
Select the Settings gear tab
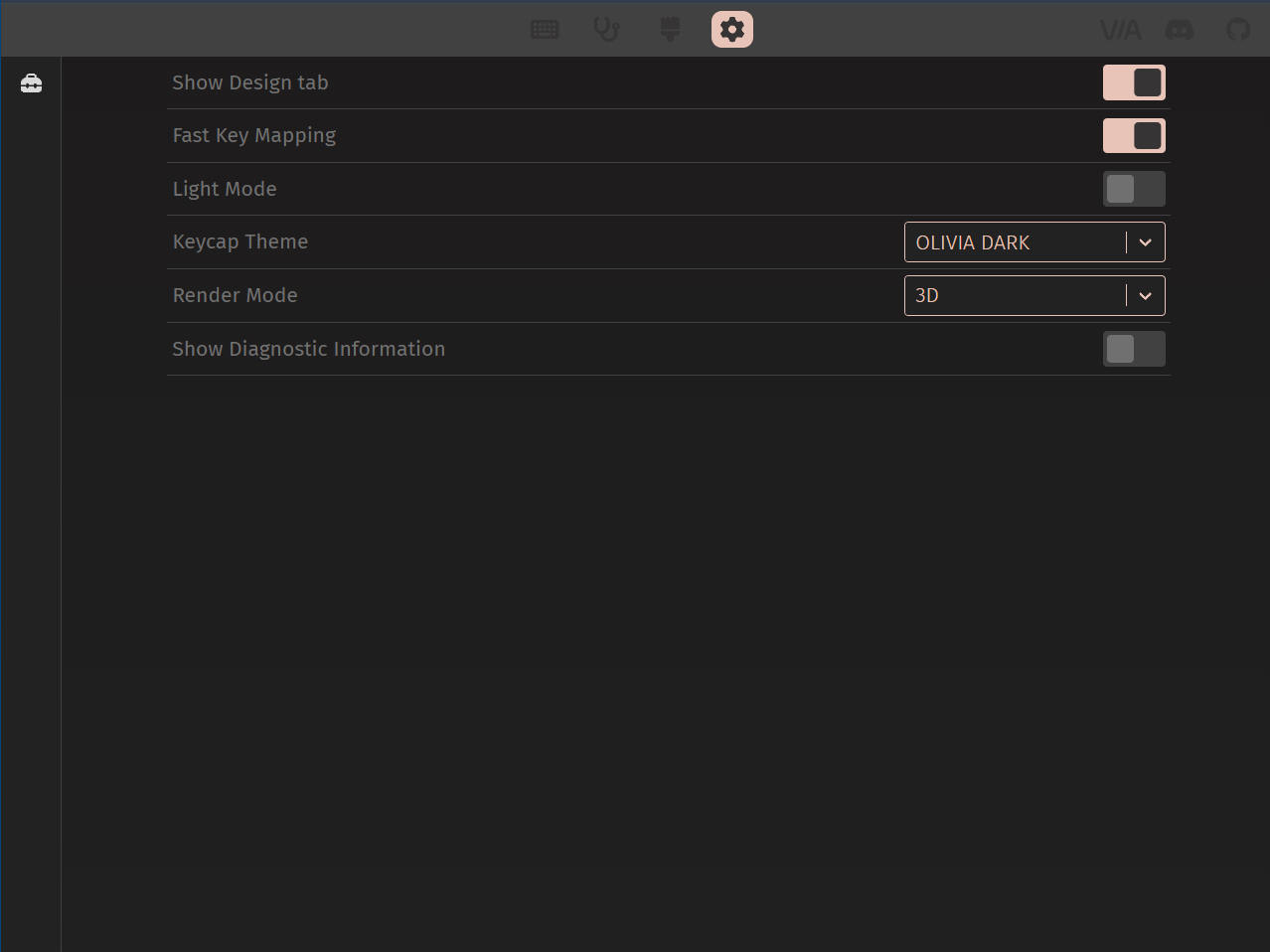pos(732,30)
